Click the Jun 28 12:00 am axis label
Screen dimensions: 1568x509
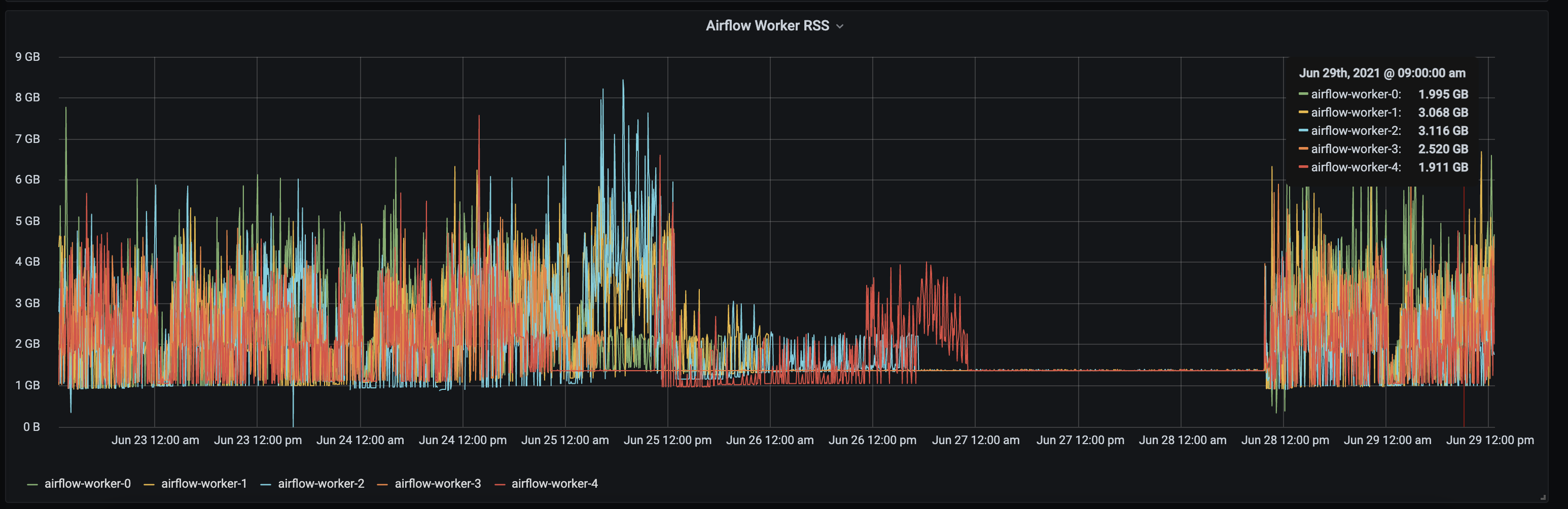click(1183, 440)
